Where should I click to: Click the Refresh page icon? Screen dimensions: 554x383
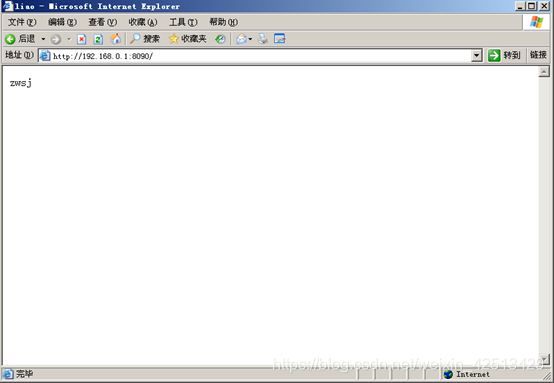click(x=98, y=39)
